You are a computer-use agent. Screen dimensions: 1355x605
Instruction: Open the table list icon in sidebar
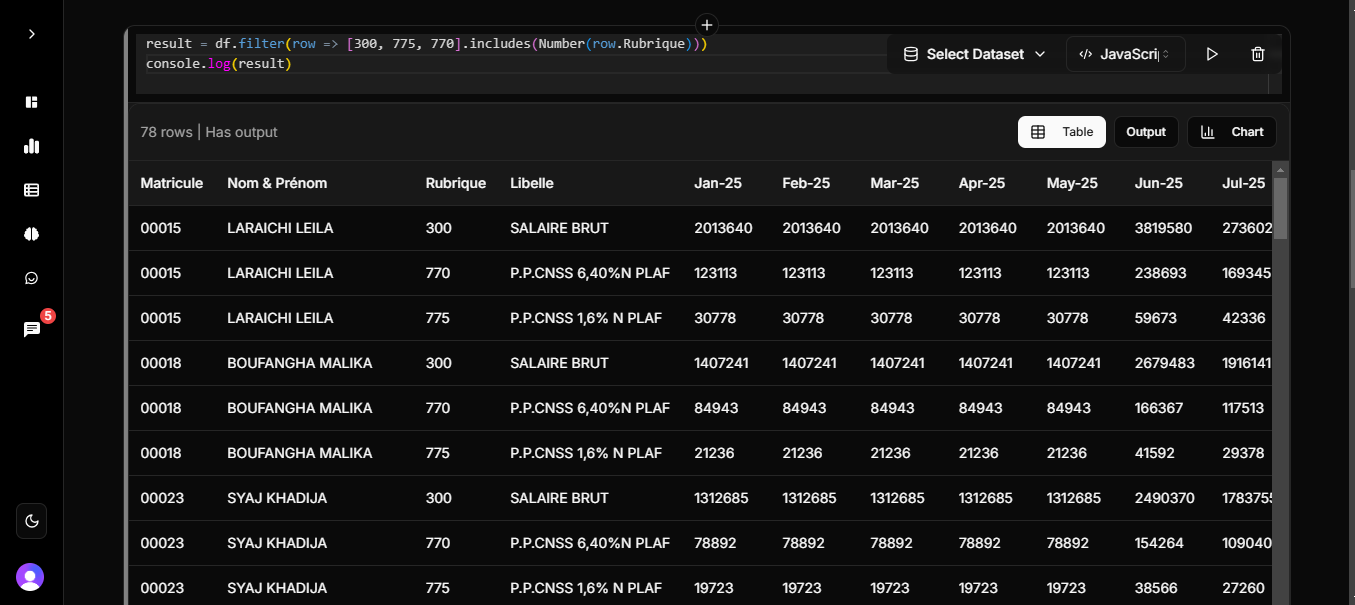point(31,190)
